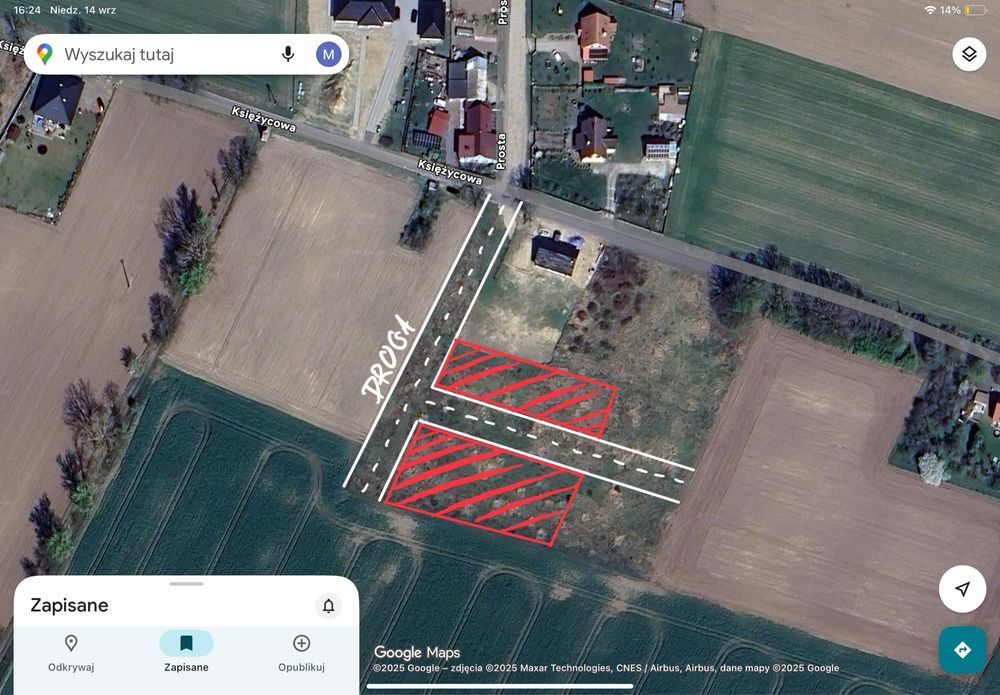Image resolution: width=1000 pixels, height=695 pixels.
Task: Tap the notifications bell icon
Action: coord(328,605)
